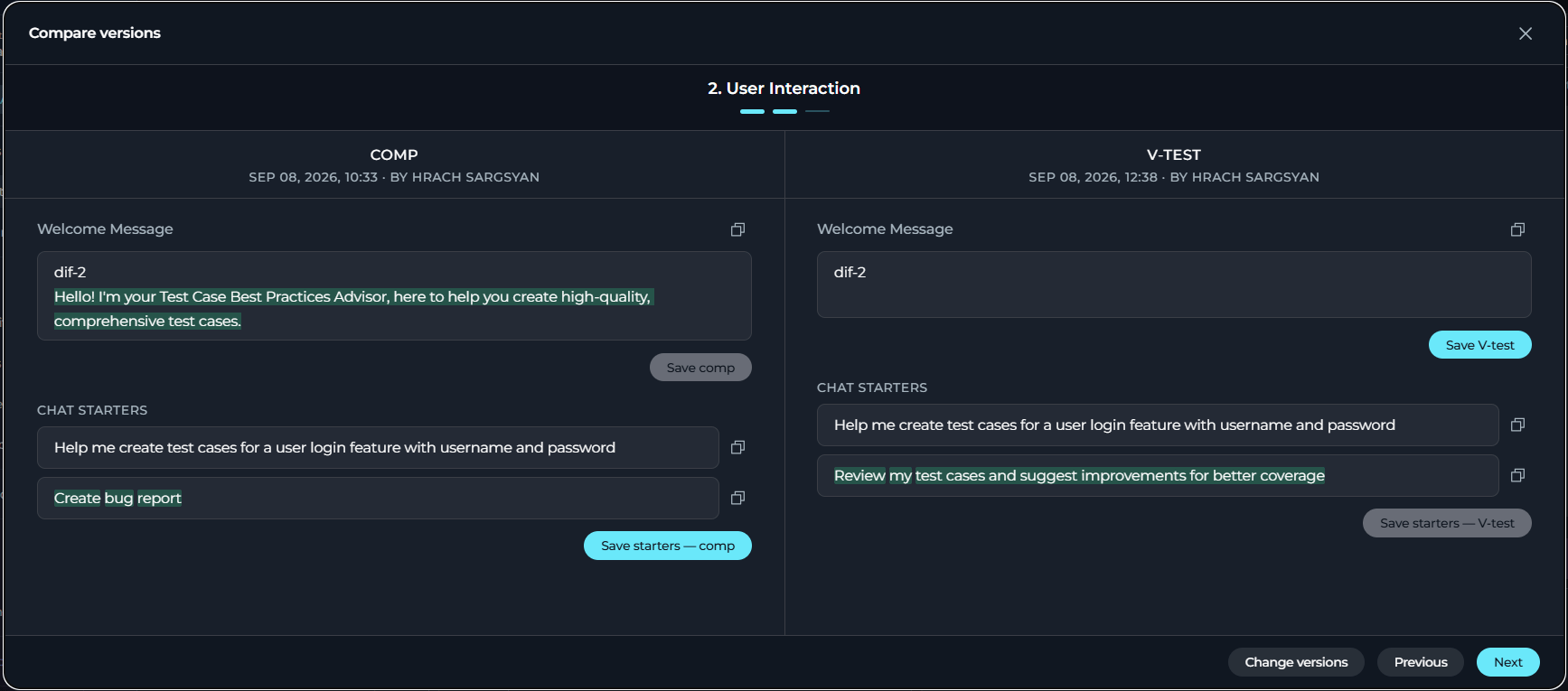
Task: Click the V-TEST 'Welcome Message' label
Action: 885,229
